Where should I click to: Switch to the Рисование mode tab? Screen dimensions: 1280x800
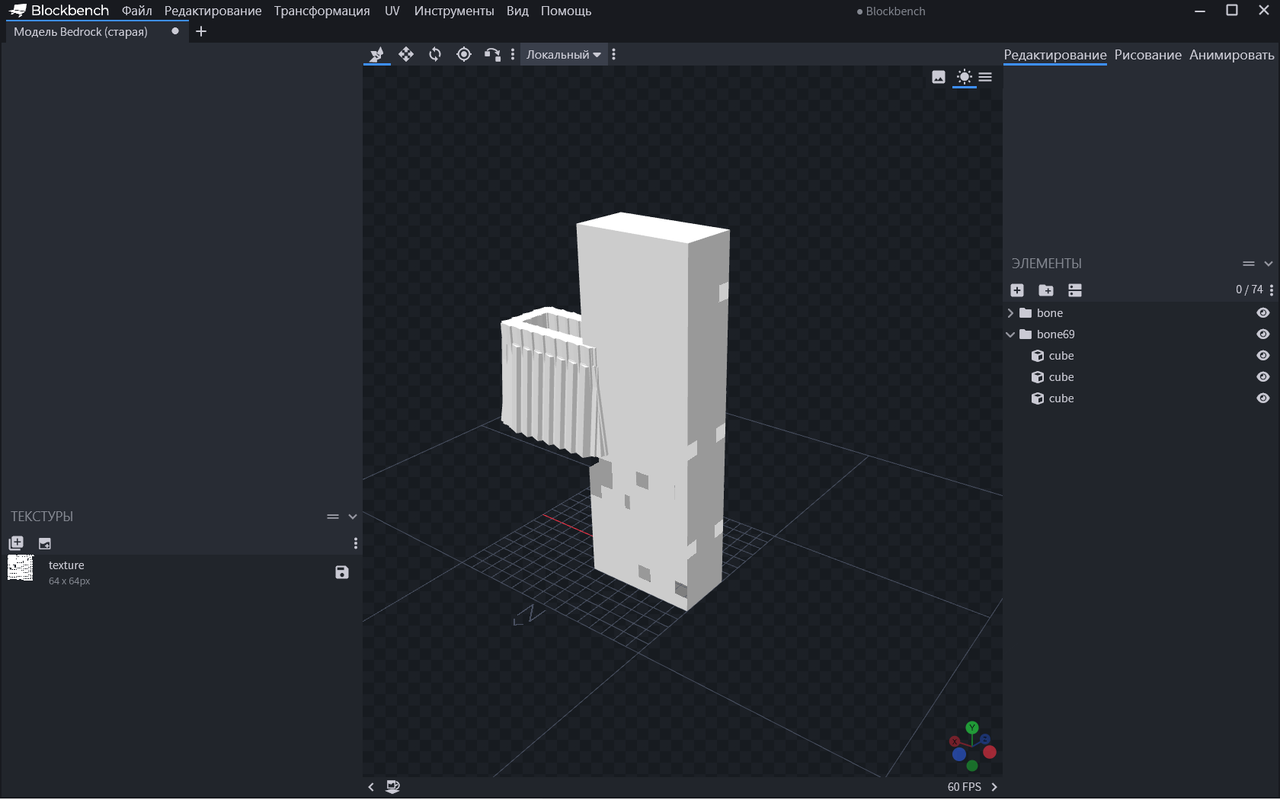[x=1147, y=55]
